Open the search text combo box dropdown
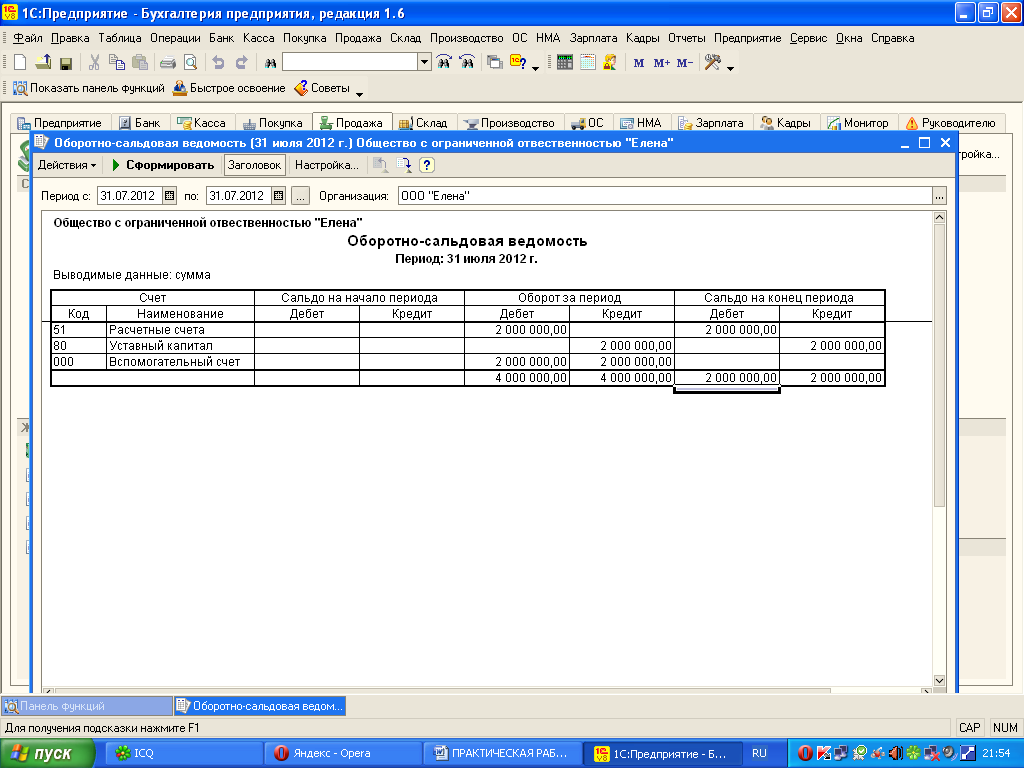 pyautogui.click(x=424, y=63)
